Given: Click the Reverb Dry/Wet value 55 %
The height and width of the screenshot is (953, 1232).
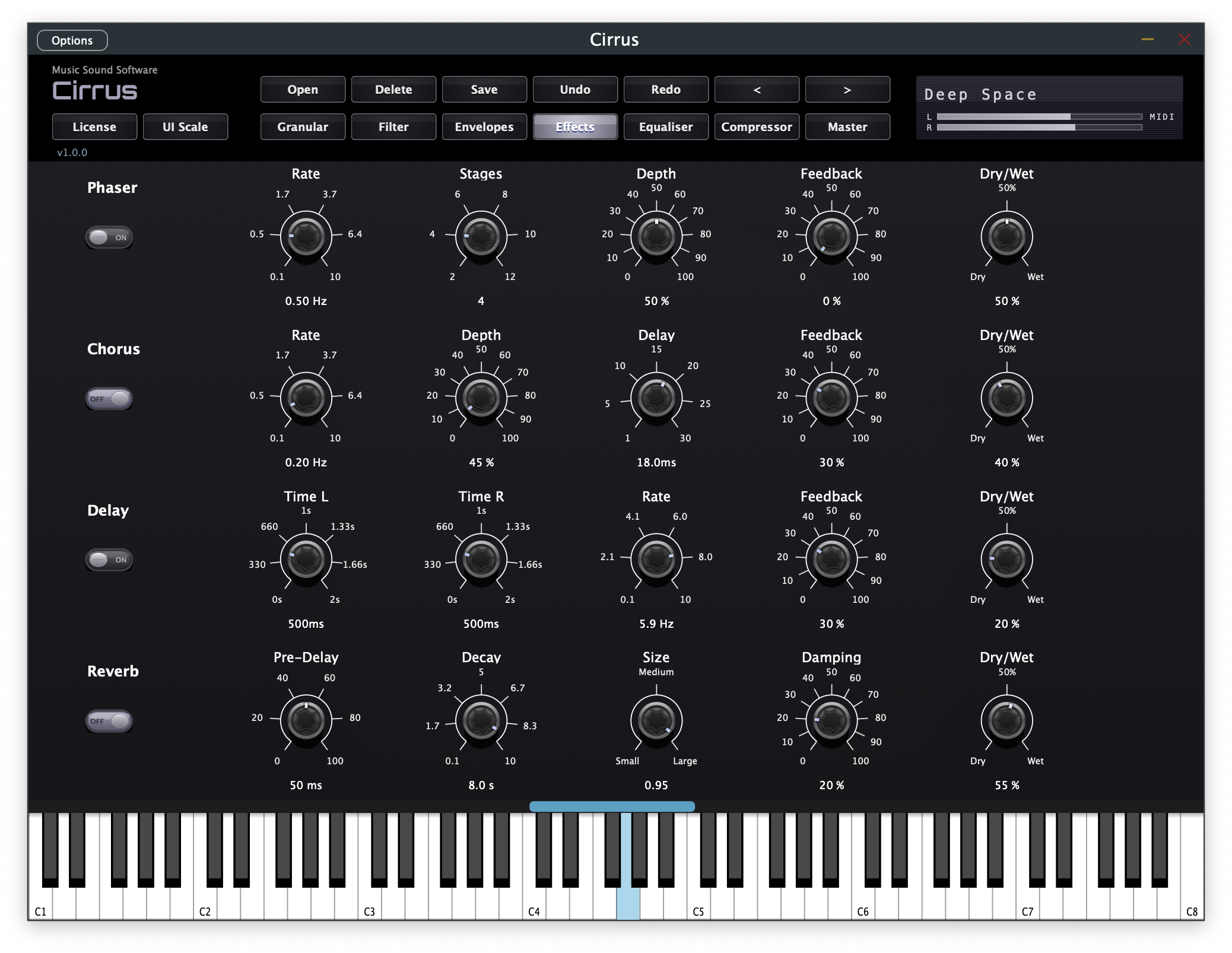Looking at the screenshot, I should [1007, 785].
